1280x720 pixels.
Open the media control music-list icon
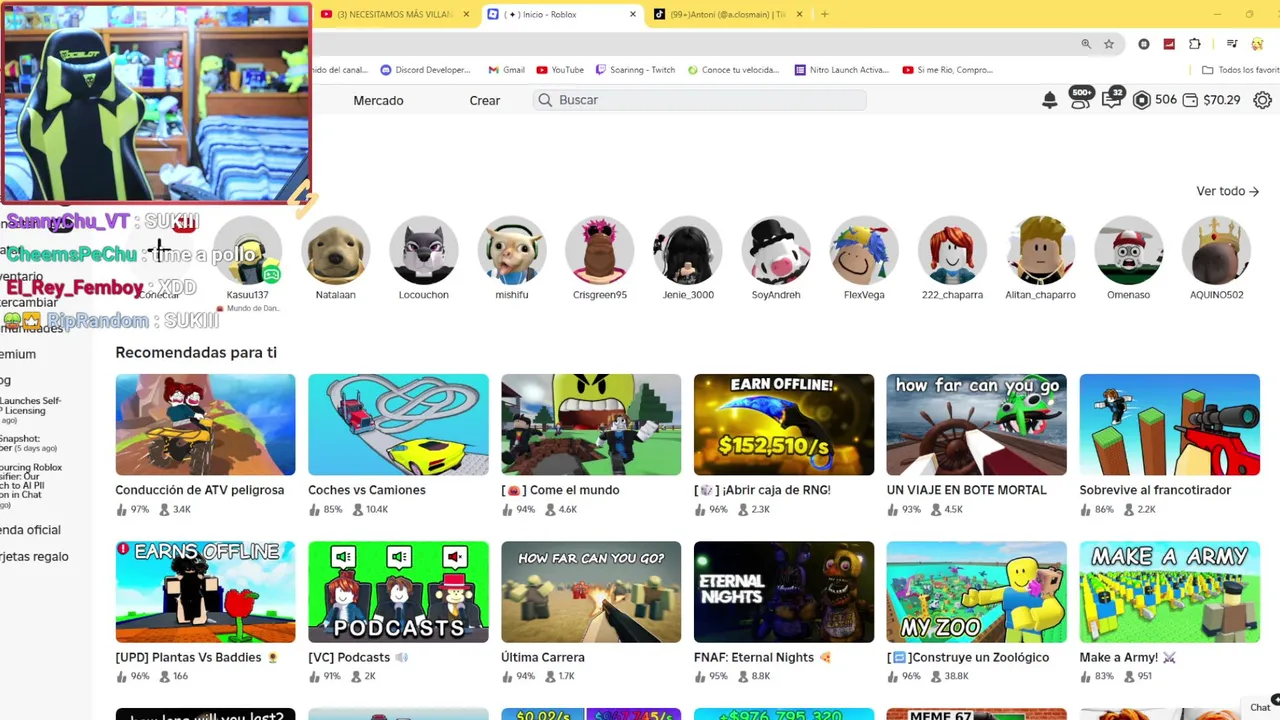click(1233, 44)
